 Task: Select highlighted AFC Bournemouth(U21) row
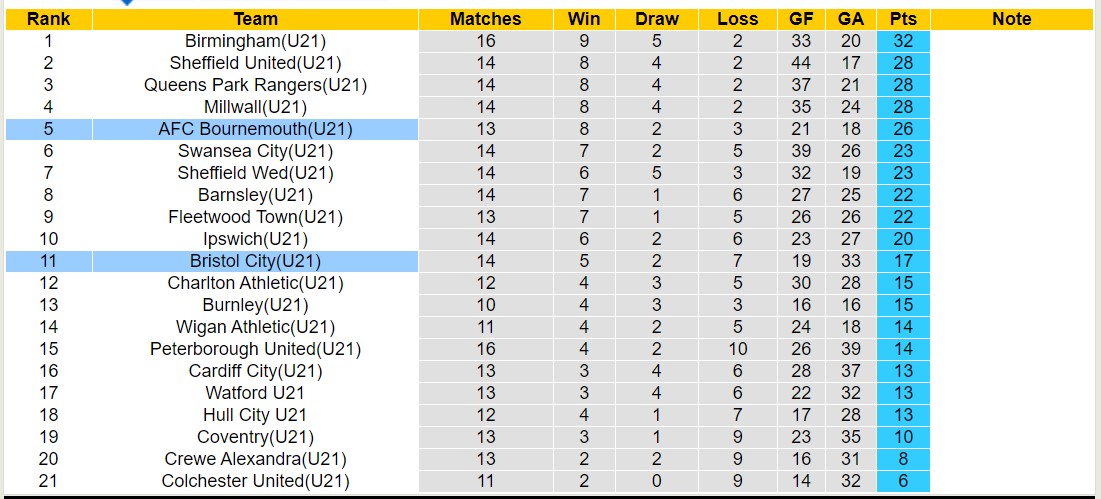click(255, 129)
